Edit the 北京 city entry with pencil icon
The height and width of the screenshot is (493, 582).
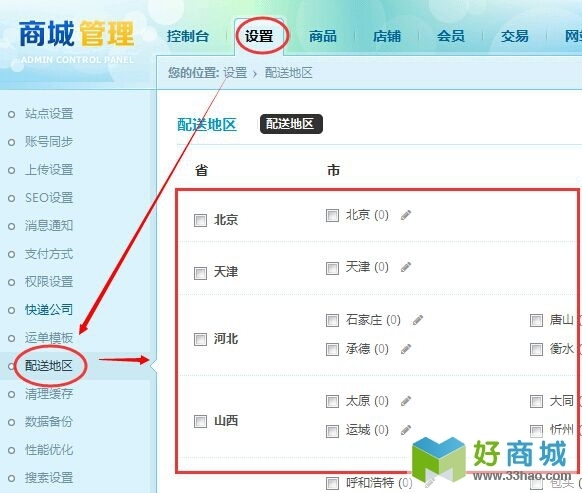tap(406, 215)
